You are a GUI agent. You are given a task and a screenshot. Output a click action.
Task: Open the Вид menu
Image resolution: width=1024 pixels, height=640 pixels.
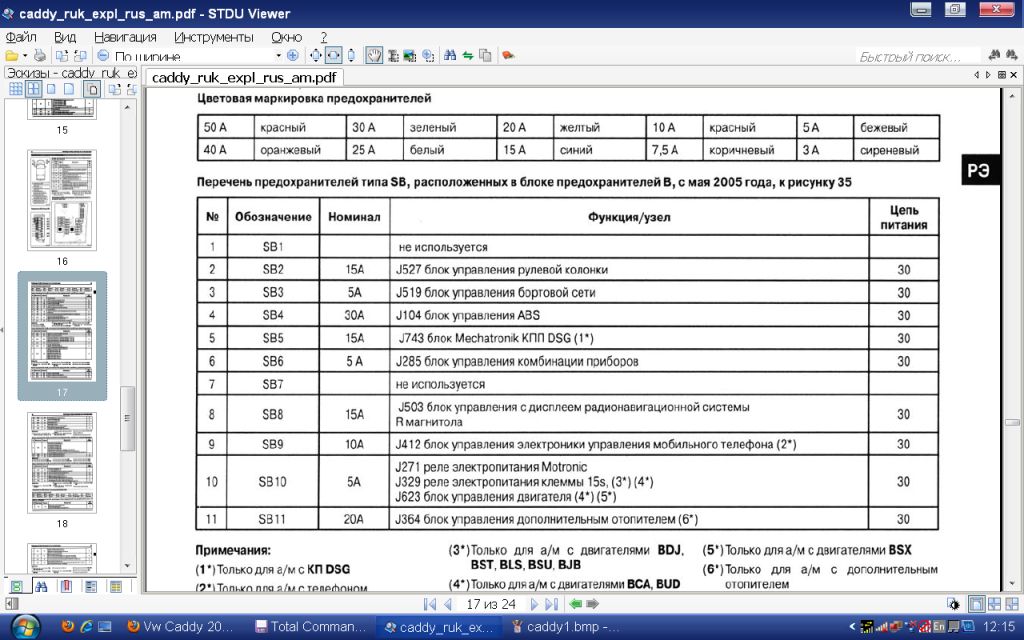(65, 37)
